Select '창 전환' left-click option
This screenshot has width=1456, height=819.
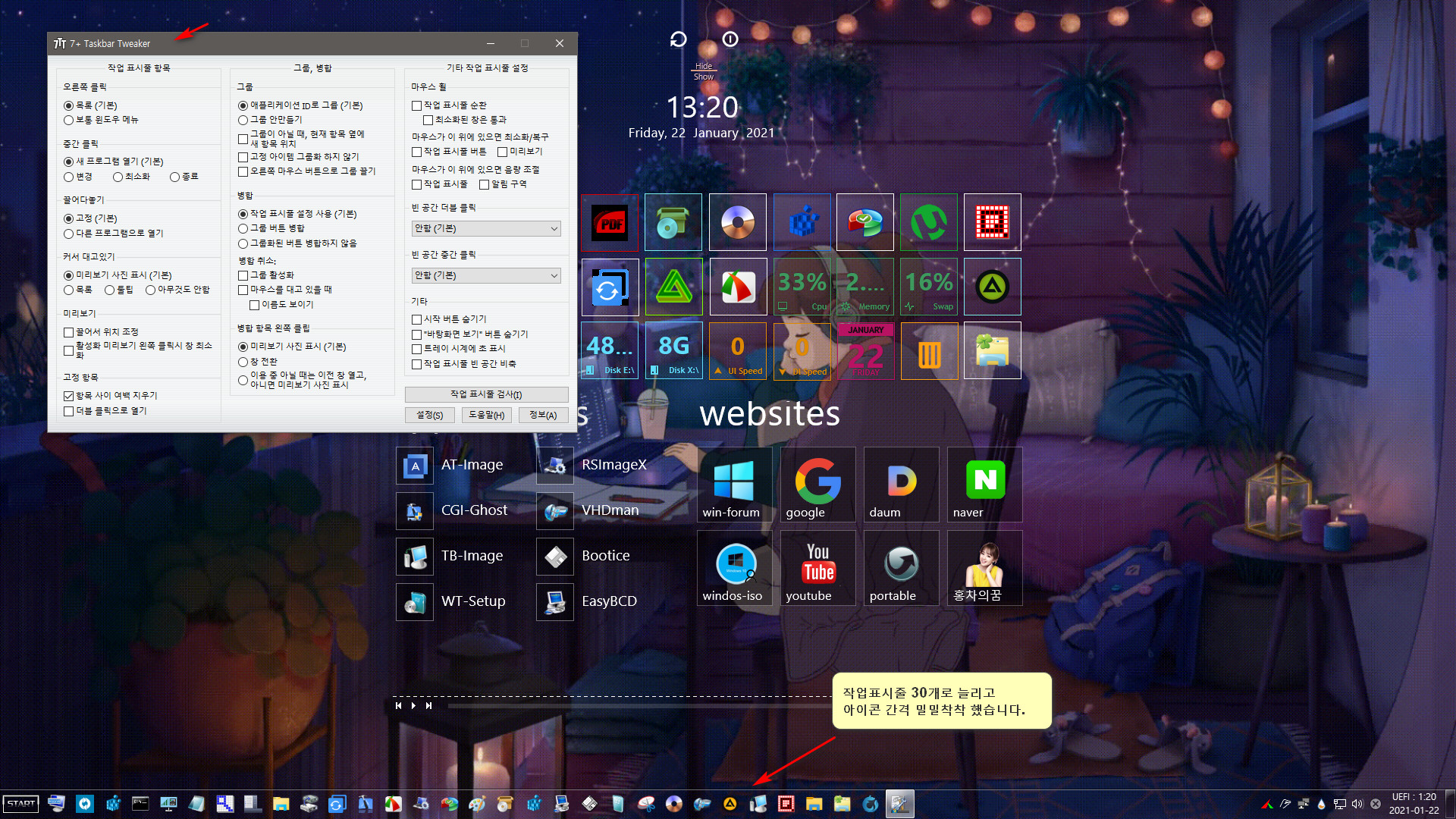click(258, 362)
